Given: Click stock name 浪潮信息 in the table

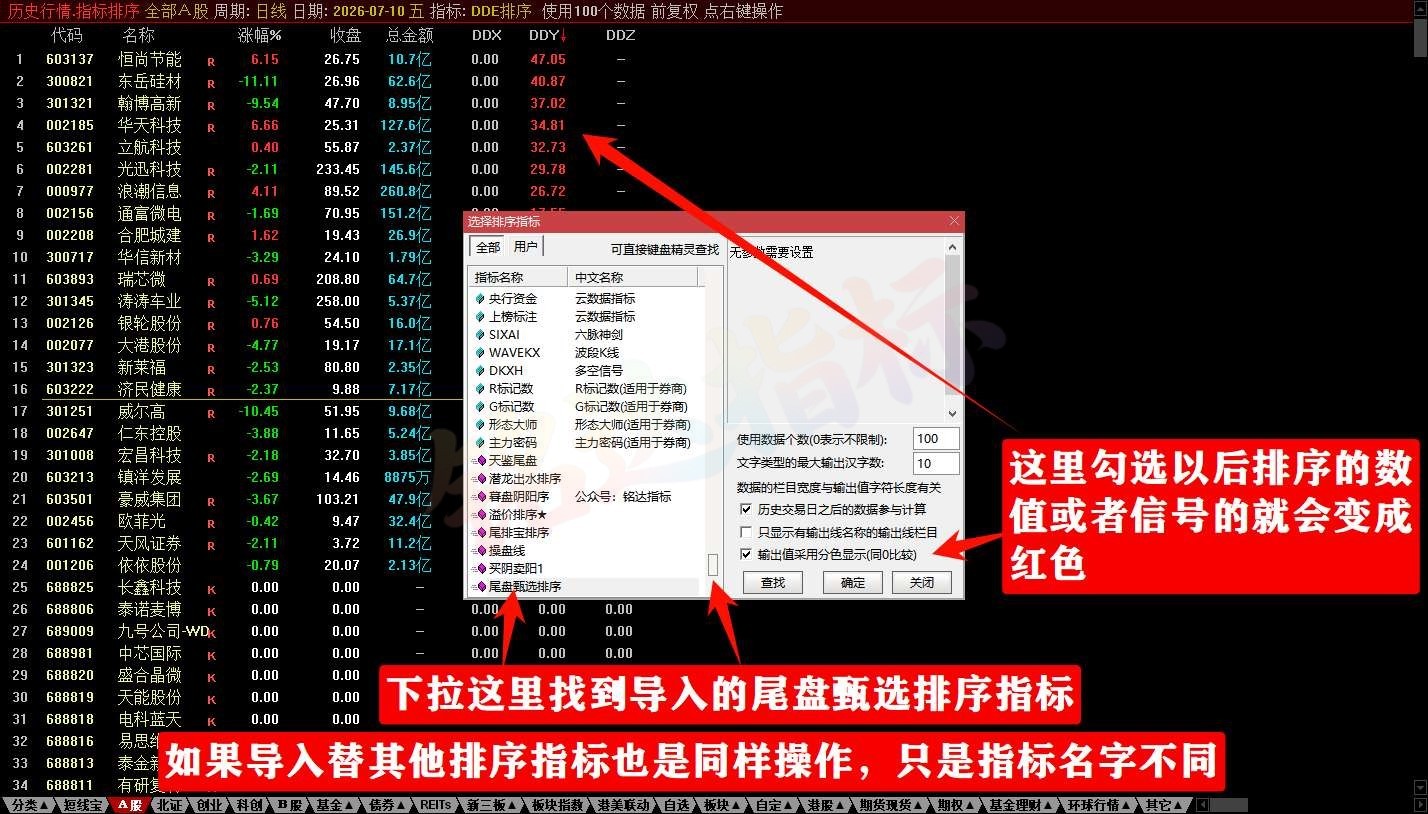Looking at the screenshot, I should pos(150,191).
